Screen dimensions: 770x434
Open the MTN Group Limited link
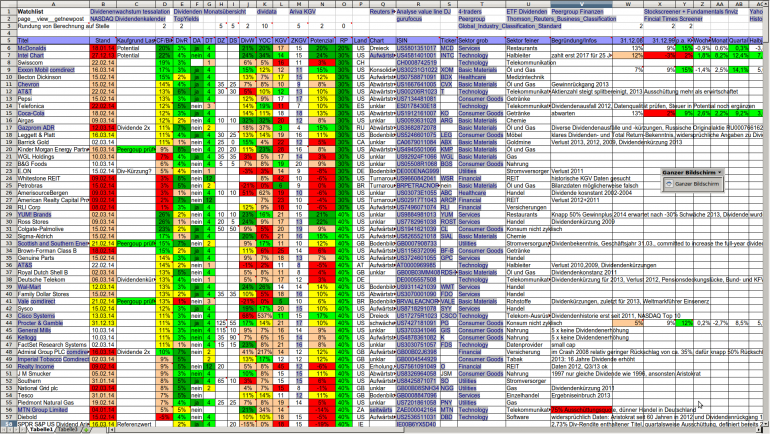pyautogui.click(x=42, y=410)
